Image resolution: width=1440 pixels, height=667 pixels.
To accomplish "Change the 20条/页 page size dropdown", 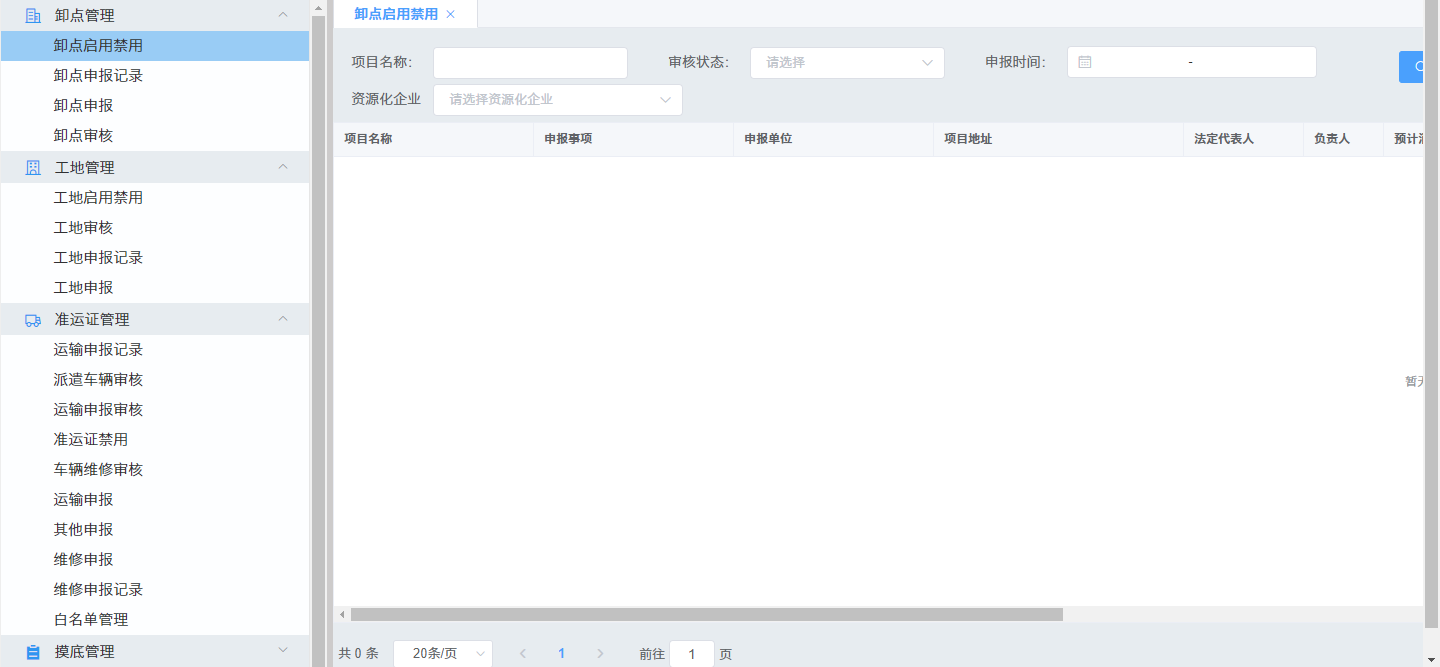I will (442, 654).
